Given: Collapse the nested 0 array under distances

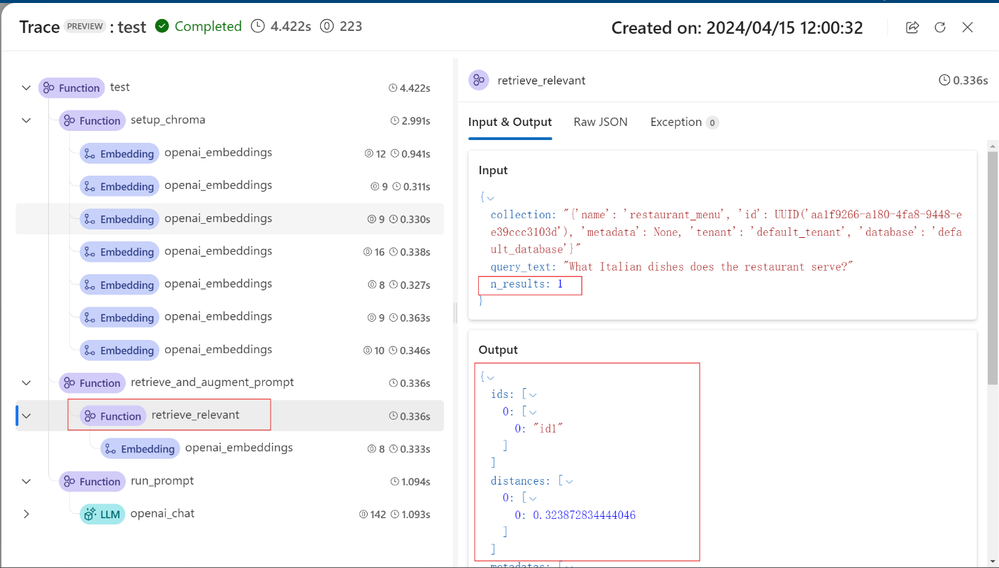Looking at the screenshot, I should pos(533,498).
